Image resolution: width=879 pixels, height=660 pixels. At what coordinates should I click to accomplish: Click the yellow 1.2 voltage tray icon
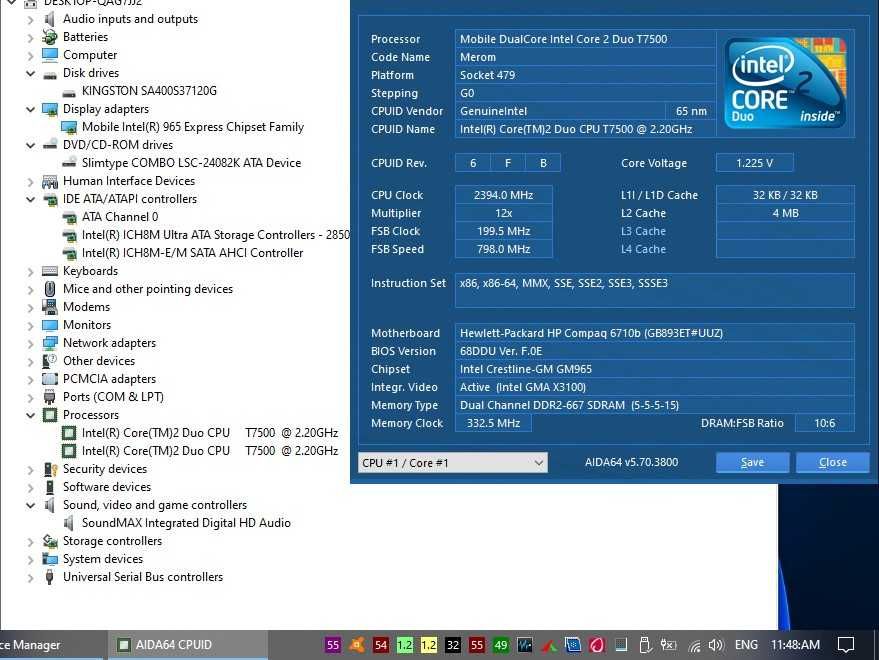coord(429,645)
